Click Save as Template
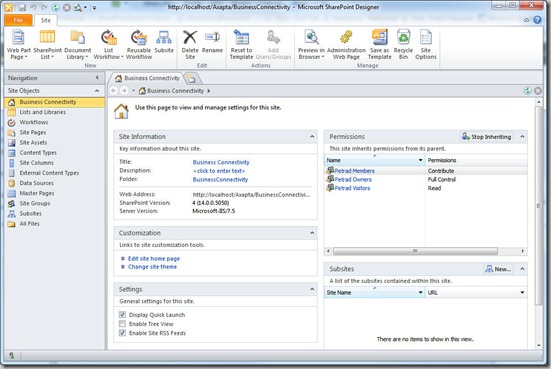 pos(380,45)
